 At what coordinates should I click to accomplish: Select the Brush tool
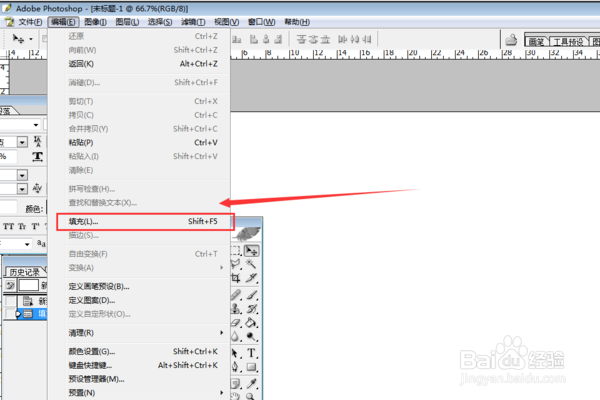tap(251, 295)
